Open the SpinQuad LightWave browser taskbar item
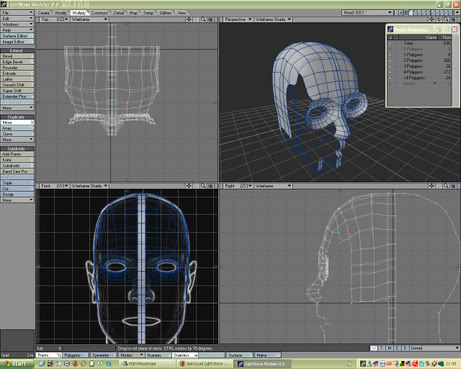 (x=204, y=364)
